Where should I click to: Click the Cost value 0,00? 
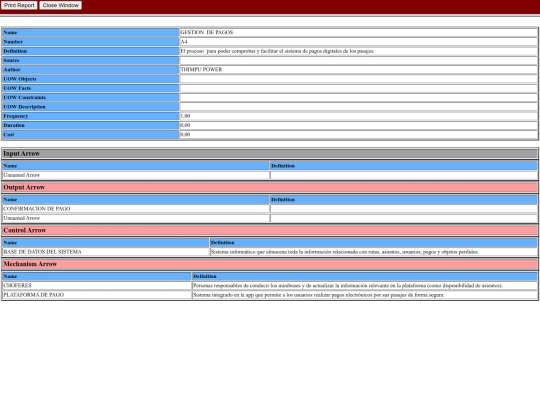[185, 135]
